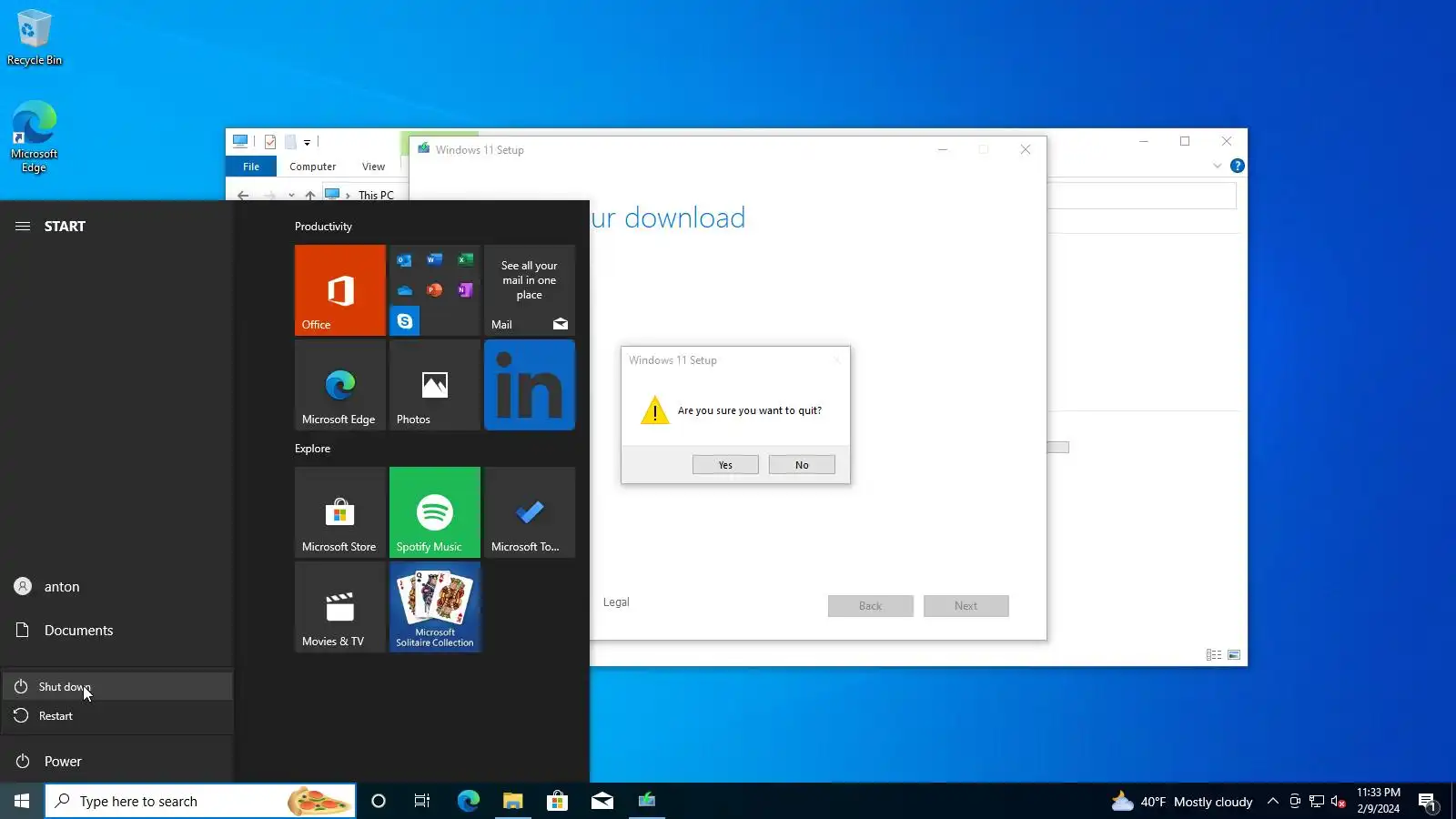Click the Power button in Start
This screenshot has height=819, width=1456.
[x=117, y=762]
